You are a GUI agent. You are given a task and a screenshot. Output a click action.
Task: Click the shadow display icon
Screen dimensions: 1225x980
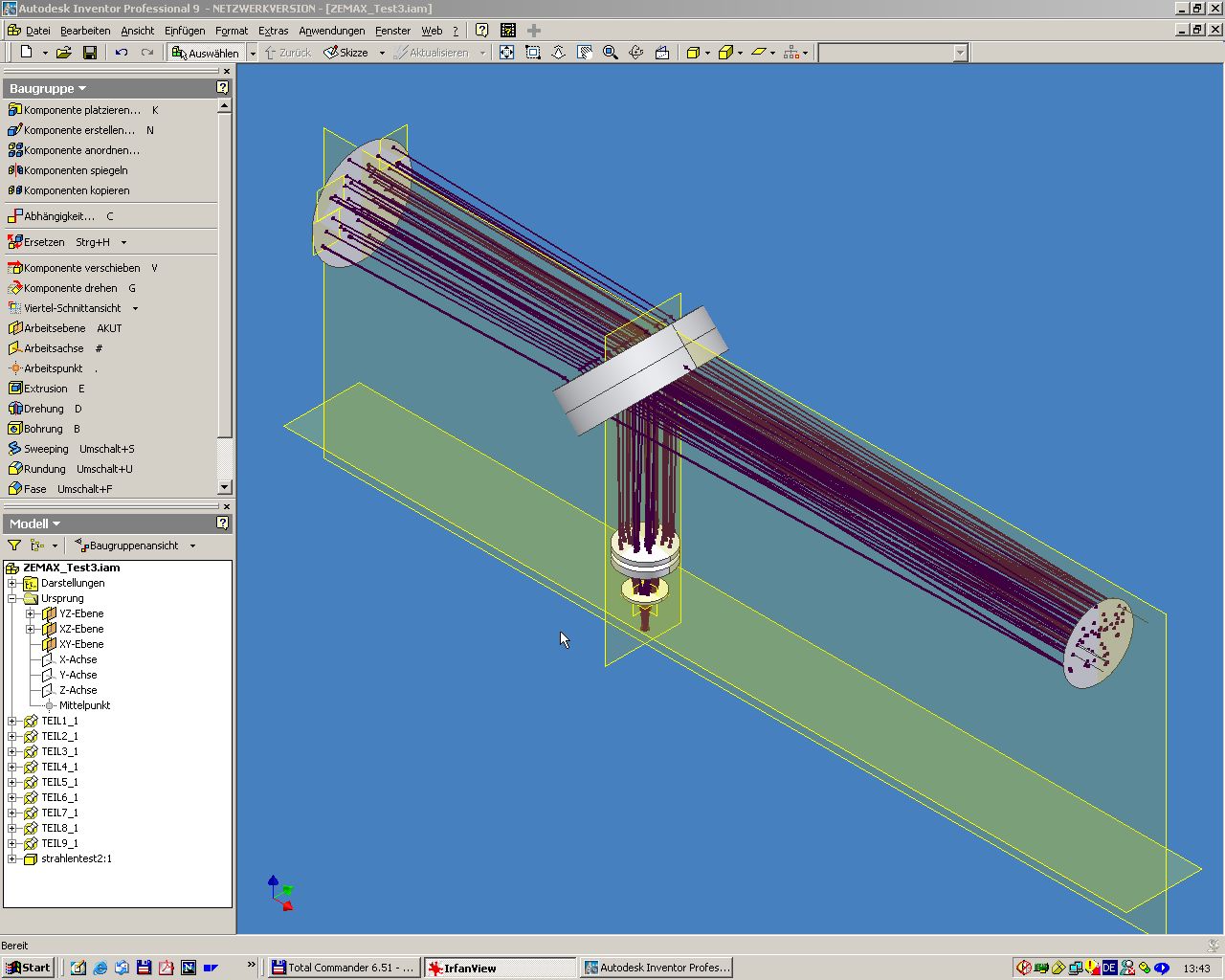(759, 53)
